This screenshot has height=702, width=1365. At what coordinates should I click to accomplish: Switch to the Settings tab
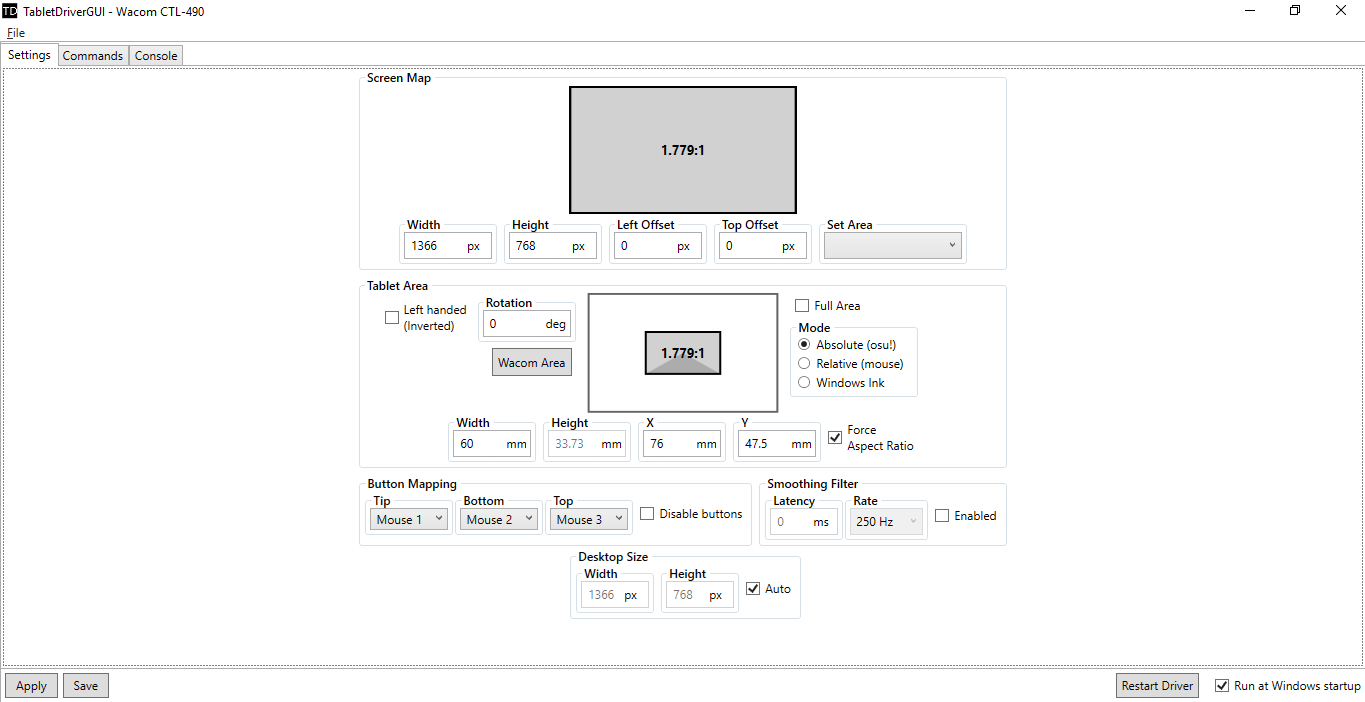(29, 55)
